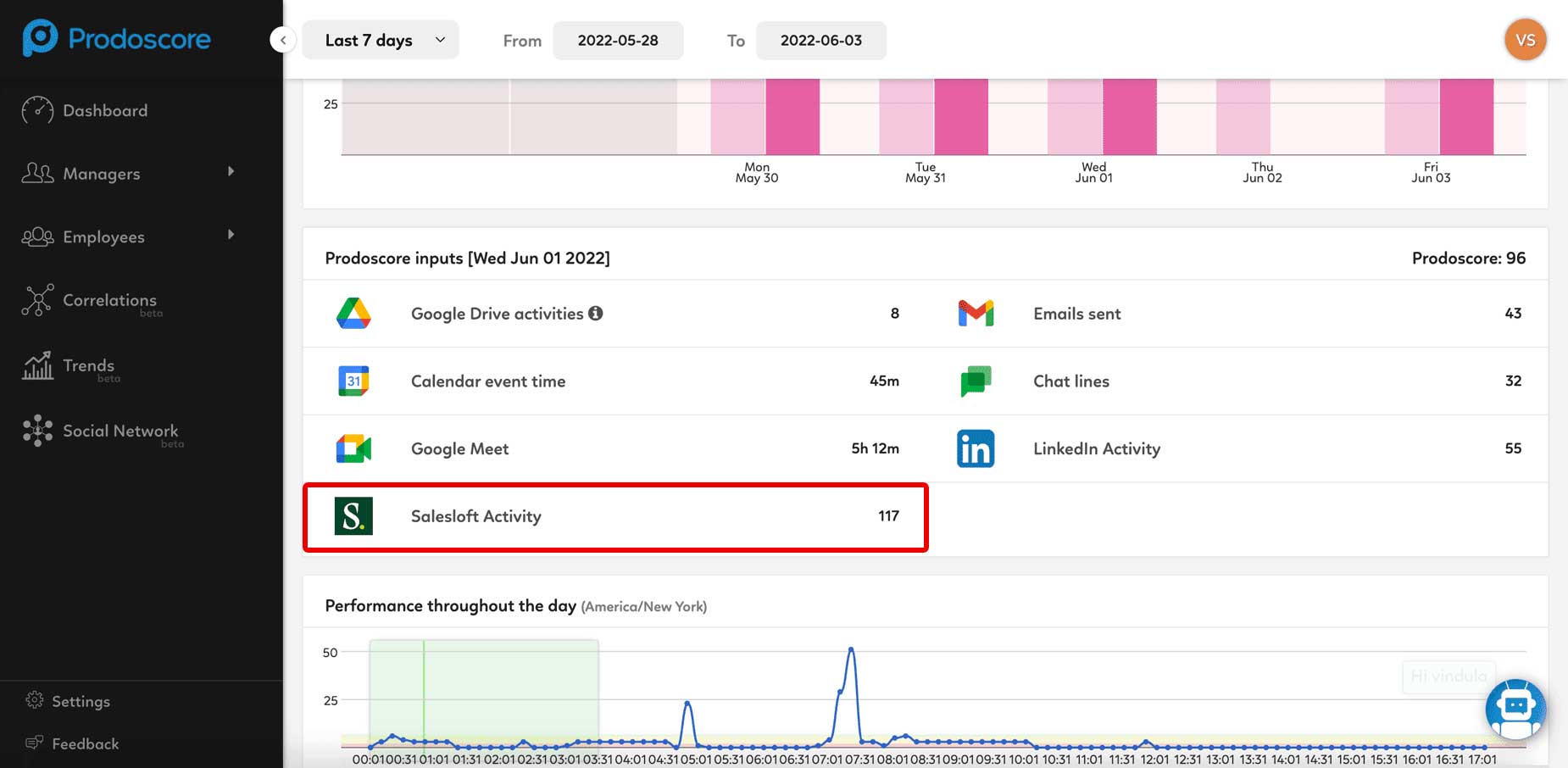1568x768 pixels.
Task: Click the Employees group icon
Action: click(37, 237)
